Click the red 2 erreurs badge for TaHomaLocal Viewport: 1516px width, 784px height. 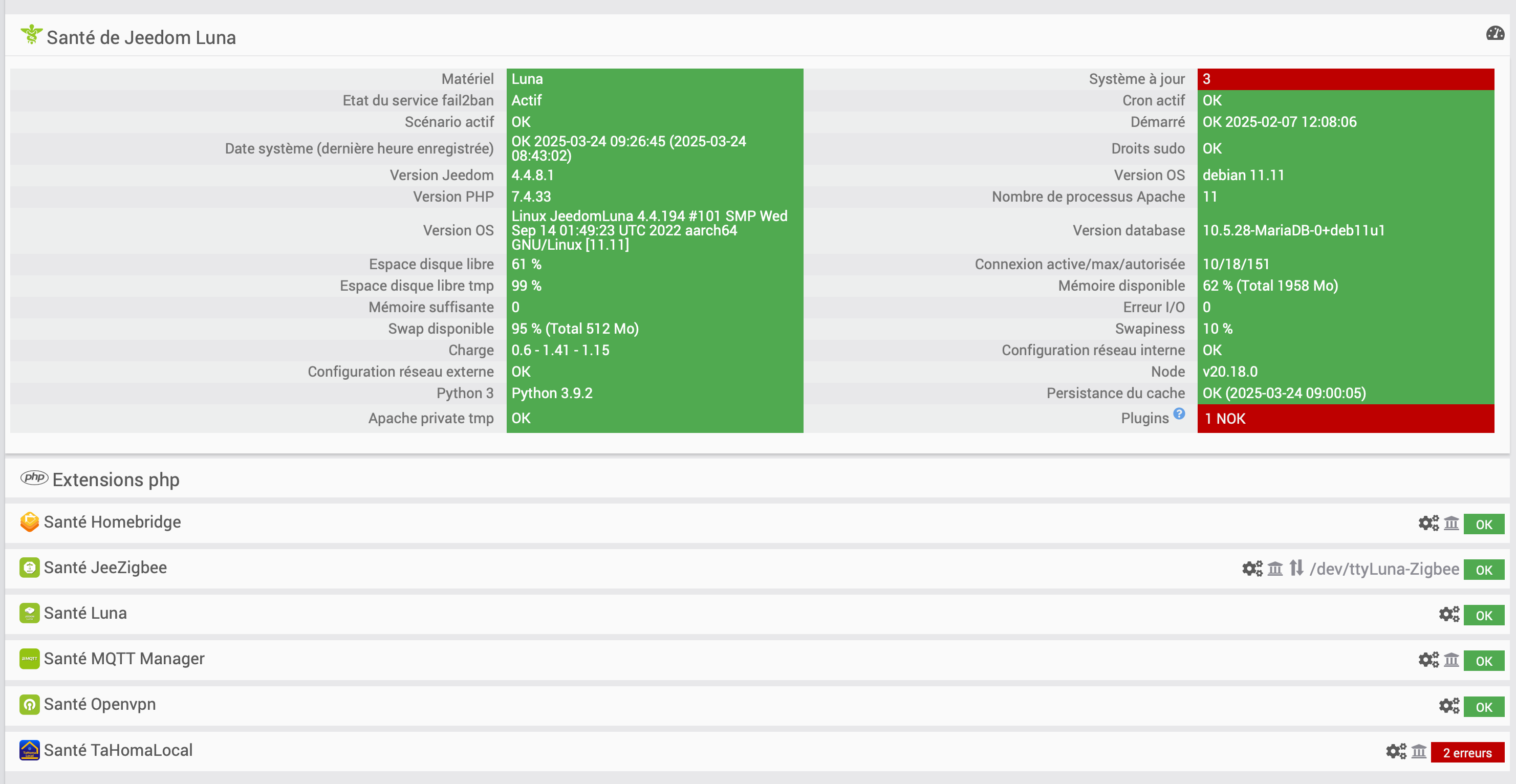[x=1467, y=752]
